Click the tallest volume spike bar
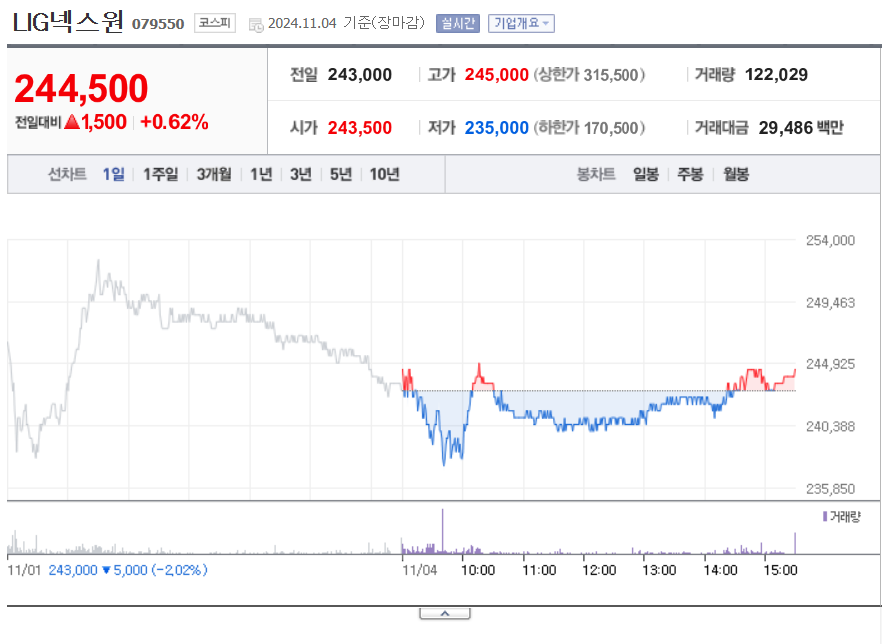The height and width of the screenshot is (644, 882). click(x=443, y=532)
